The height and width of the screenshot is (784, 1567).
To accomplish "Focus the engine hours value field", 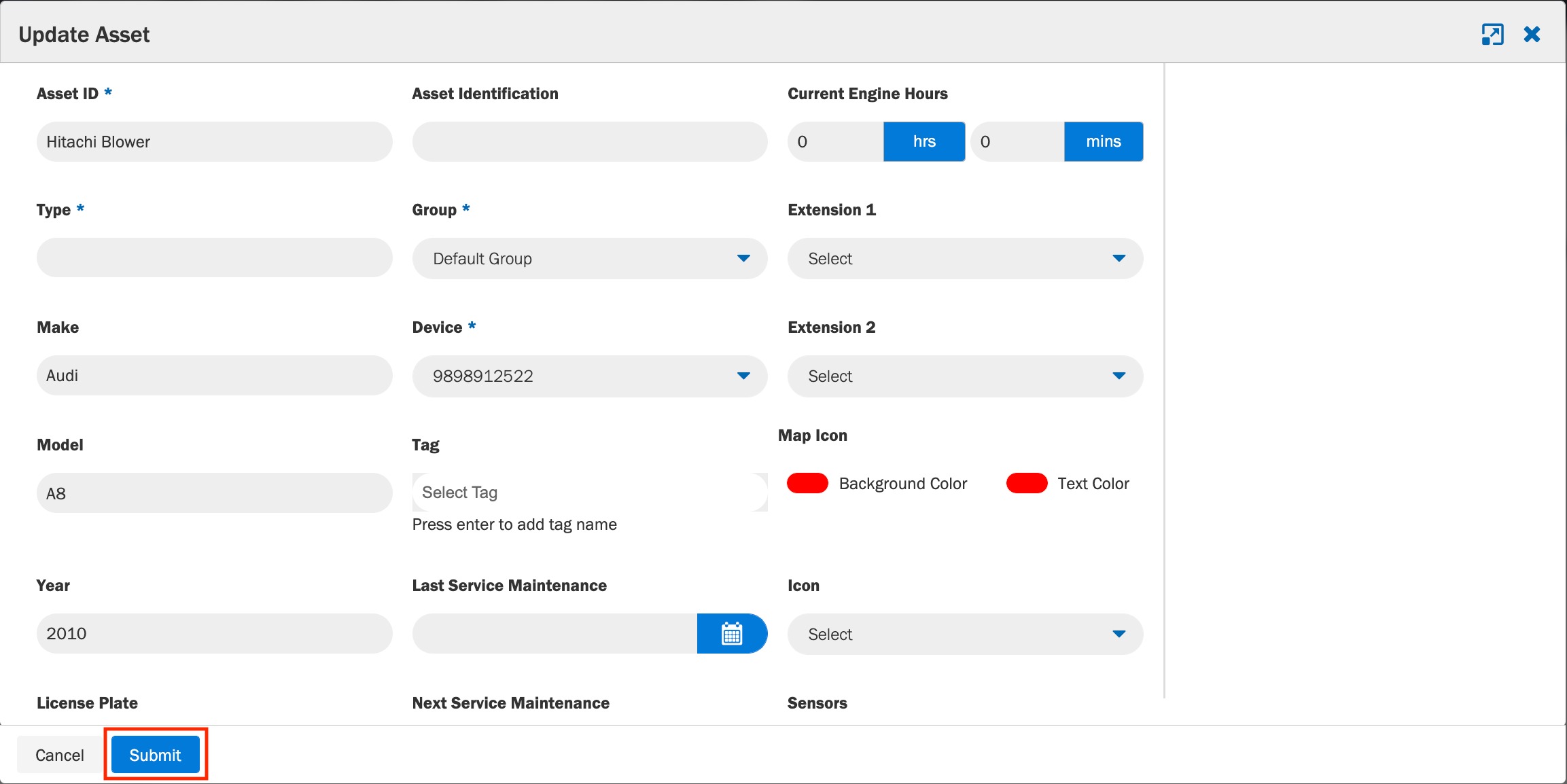I will click(836, 141).
